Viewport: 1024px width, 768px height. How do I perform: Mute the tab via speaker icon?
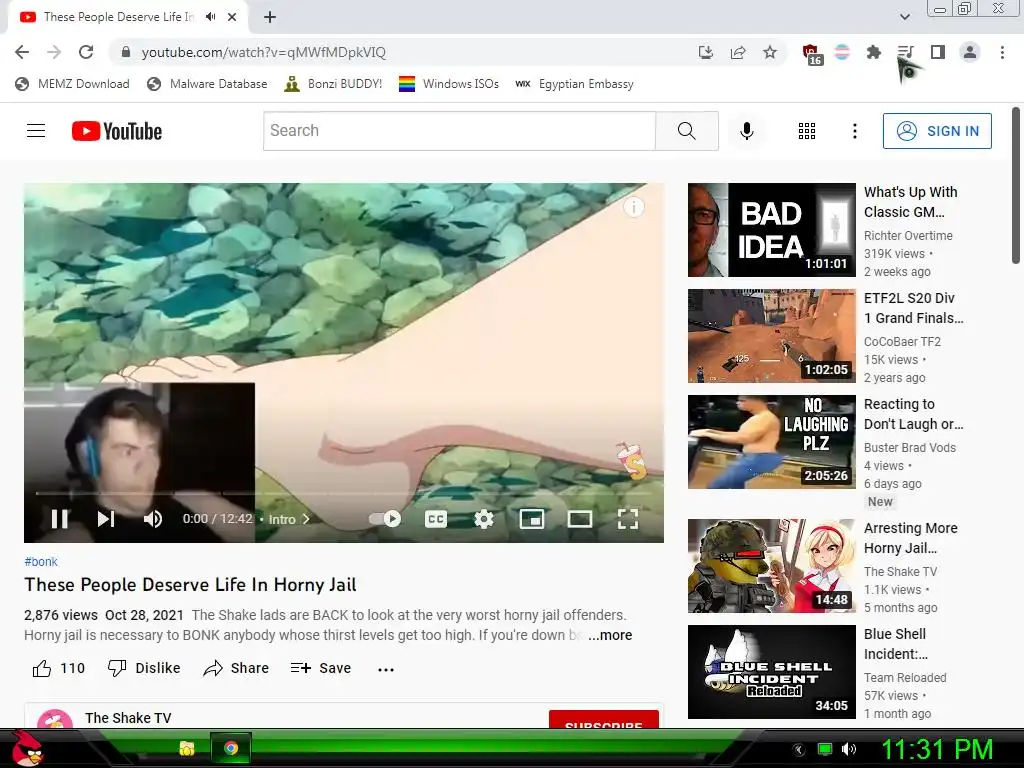pos(210,17)
